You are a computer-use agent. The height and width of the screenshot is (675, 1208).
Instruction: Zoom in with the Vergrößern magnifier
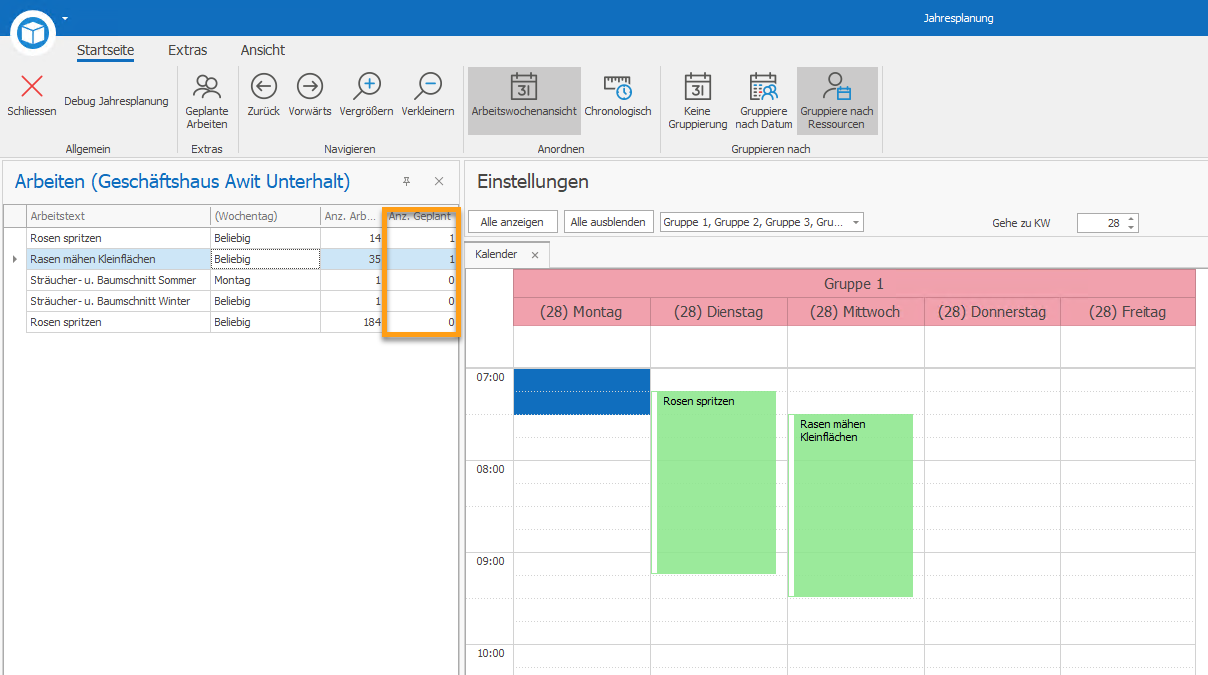coord(367,86)
